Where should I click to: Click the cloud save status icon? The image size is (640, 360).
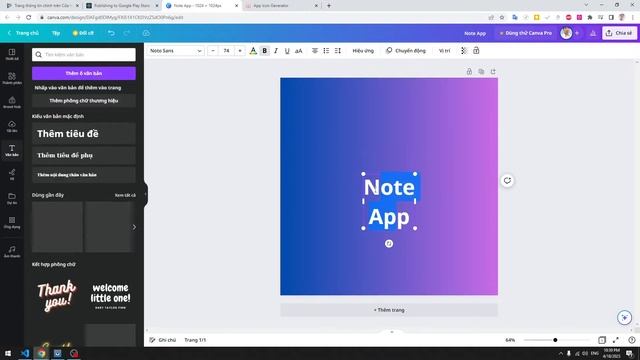pyautogui.click(x=146, y=33)
